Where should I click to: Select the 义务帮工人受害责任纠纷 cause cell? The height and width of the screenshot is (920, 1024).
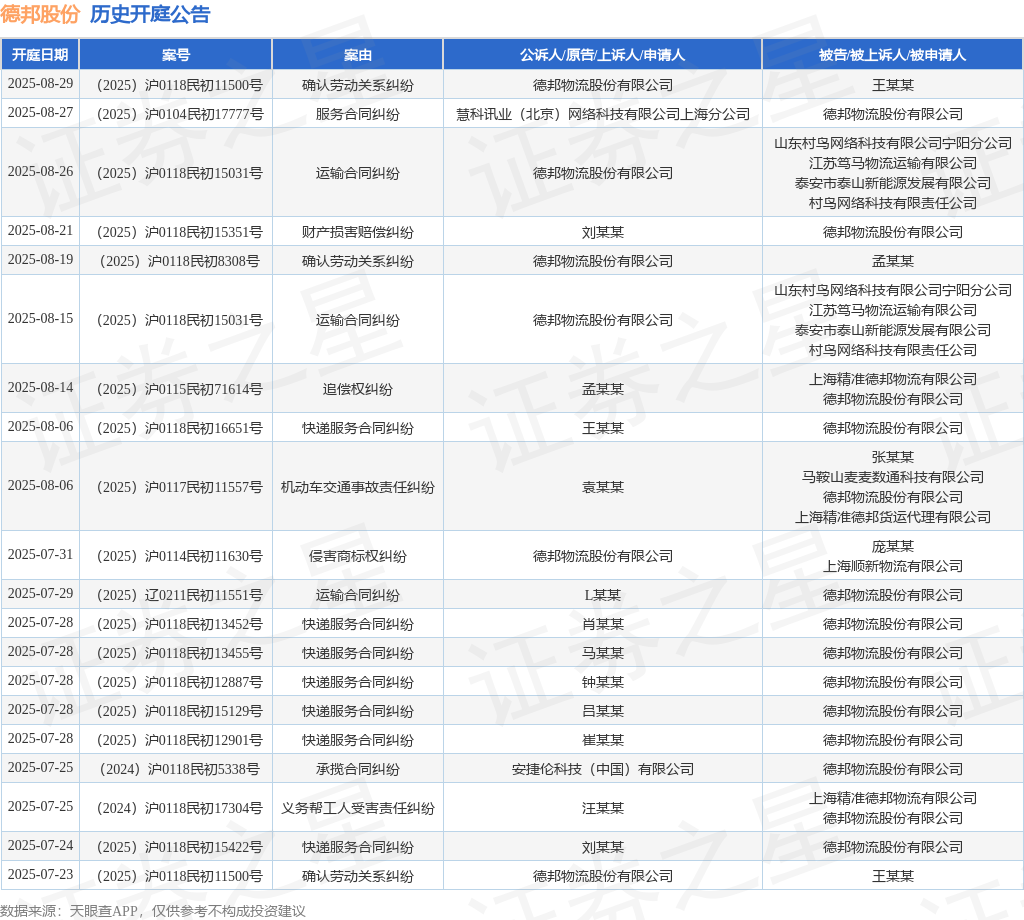click(357, 808)
